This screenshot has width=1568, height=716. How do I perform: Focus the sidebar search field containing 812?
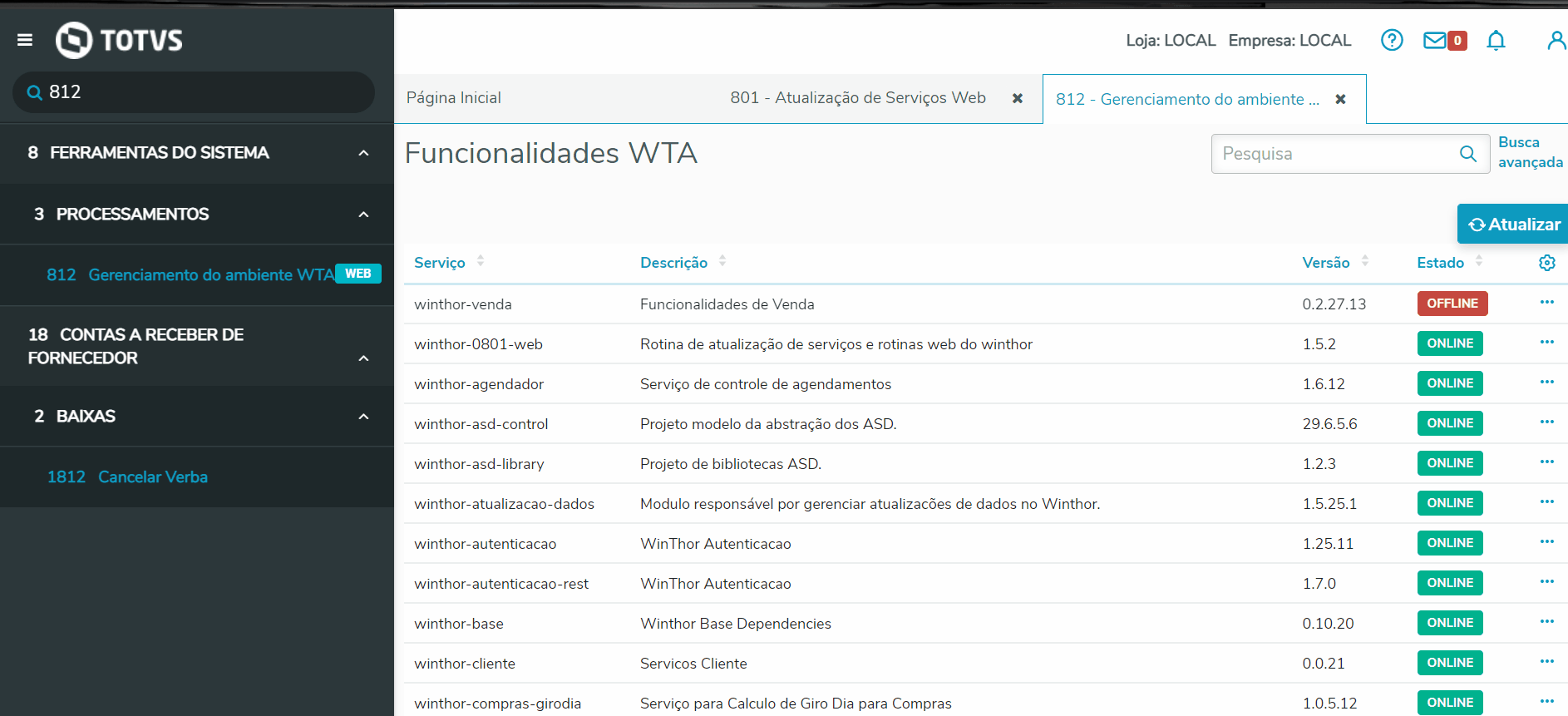(194, 92)
